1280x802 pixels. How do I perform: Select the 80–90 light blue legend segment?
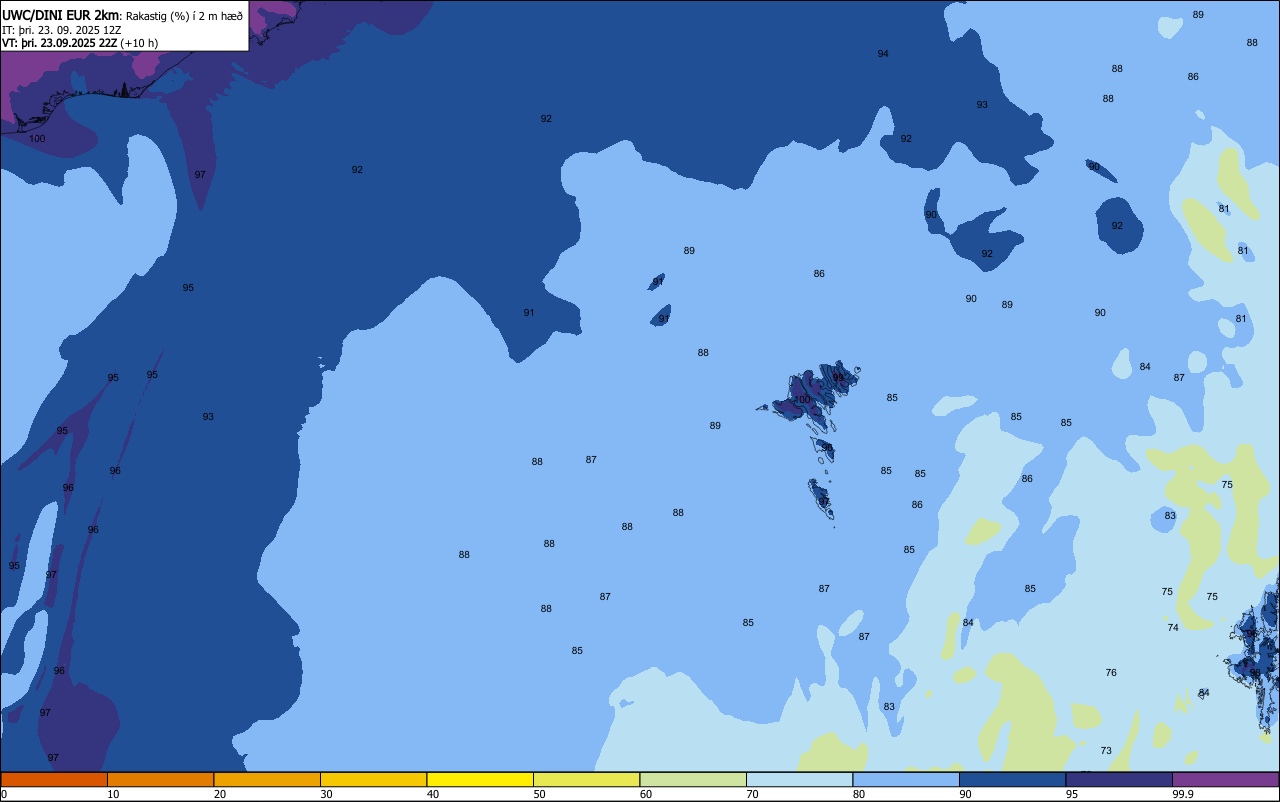coord(906,779)
